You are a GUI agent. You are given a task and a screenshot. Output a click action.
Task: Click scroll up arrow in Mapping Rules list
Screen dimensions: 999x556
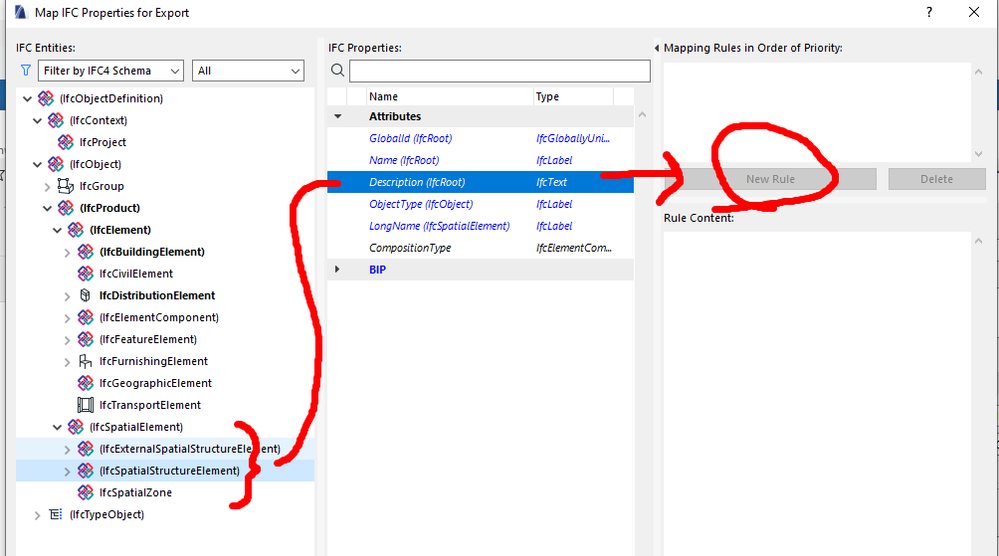pos(979,72)
